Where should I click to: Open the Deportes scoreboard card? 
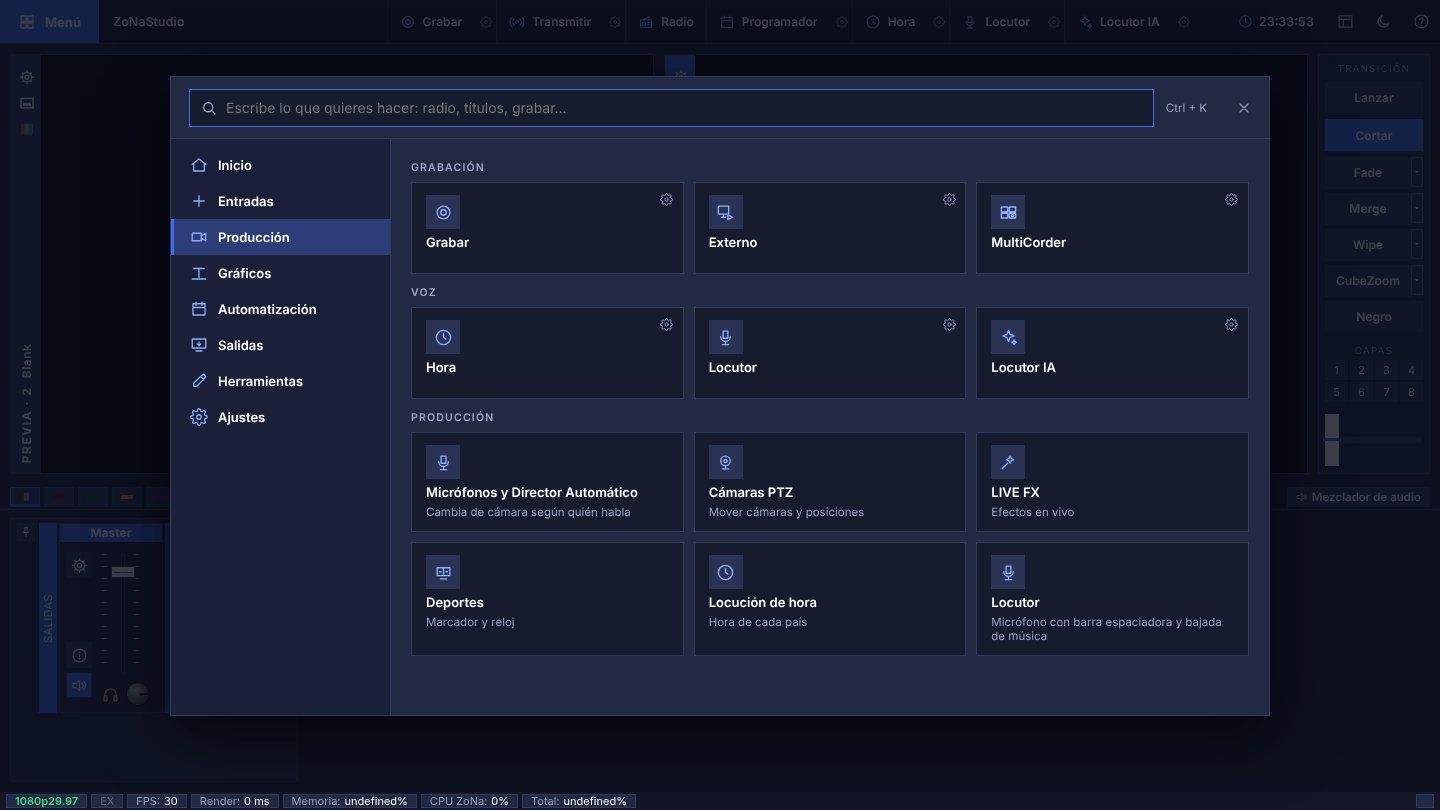(547, 599)
